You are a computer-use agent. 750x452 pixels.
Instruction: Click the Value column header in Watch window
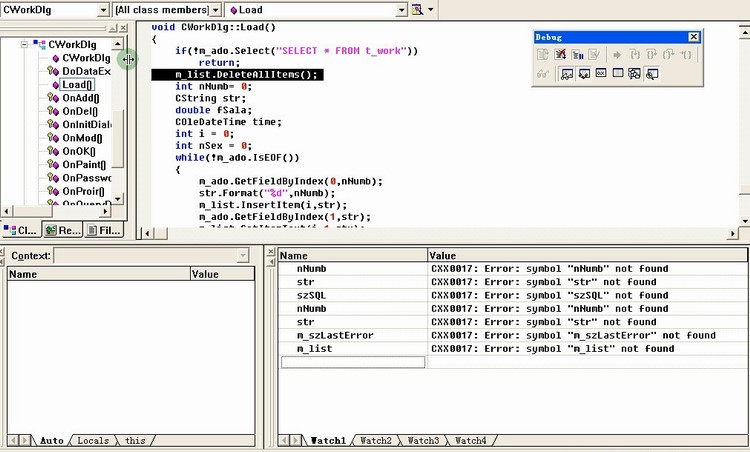click(587, 255)
